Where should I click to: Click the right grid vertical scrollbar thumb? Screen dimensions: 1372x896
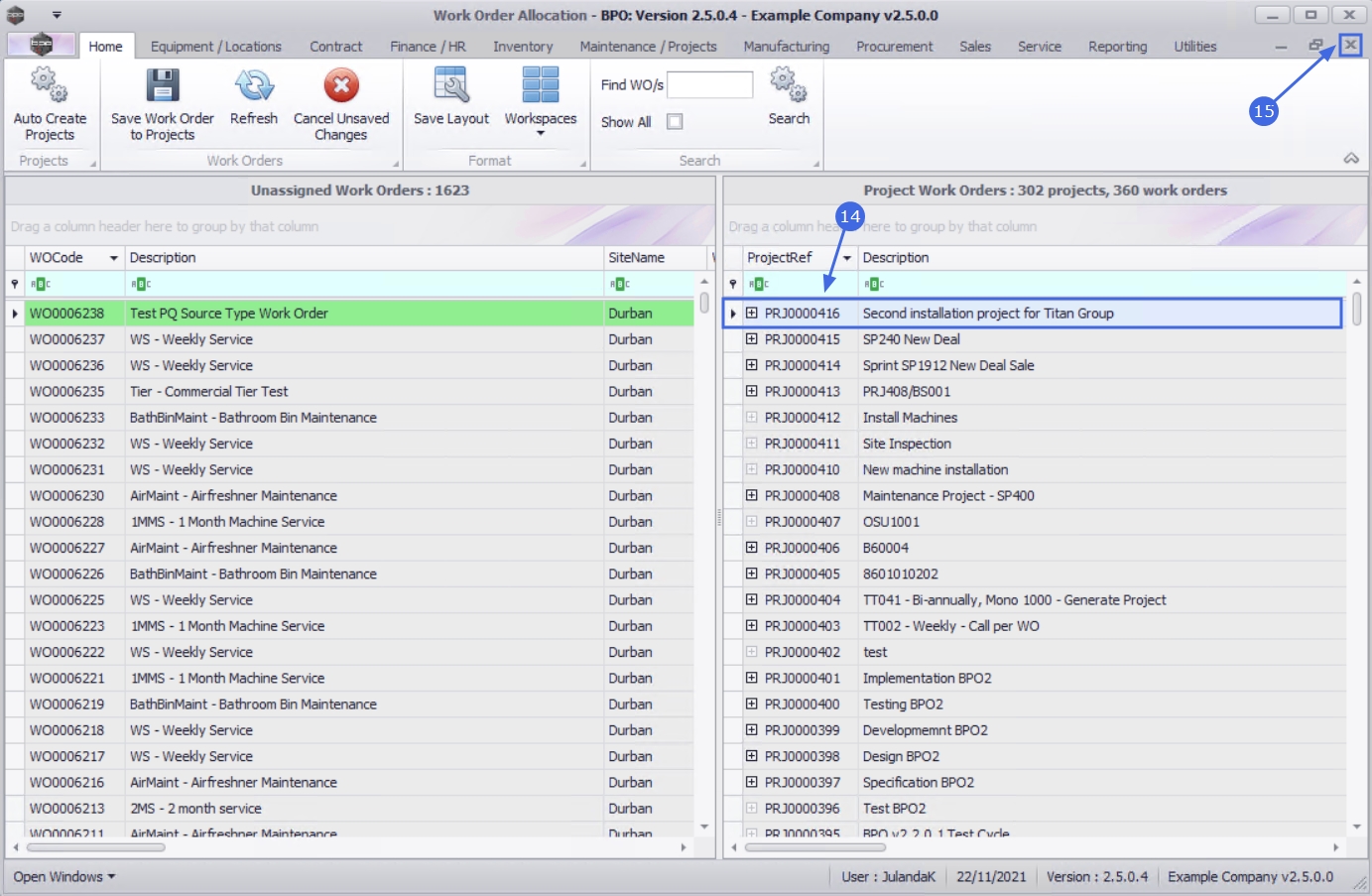click(x=1356, y=309)
